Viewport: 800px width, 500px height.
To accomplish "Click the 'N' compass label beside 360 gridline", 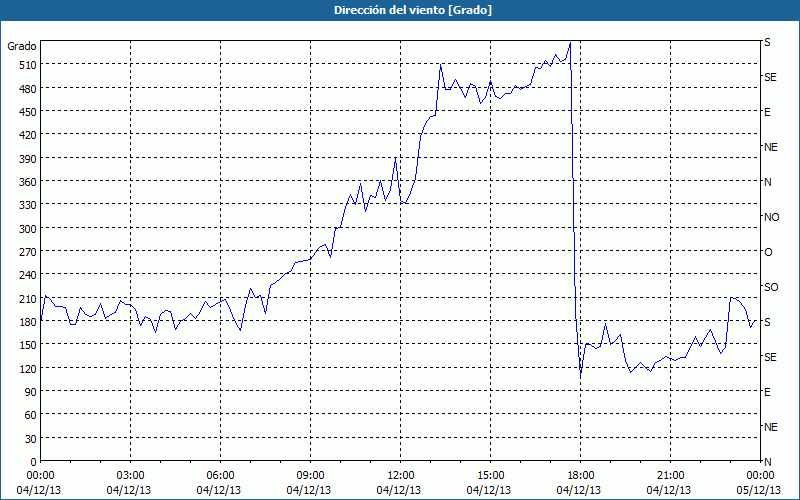I will pyautogui.click(x=768, y=182).
